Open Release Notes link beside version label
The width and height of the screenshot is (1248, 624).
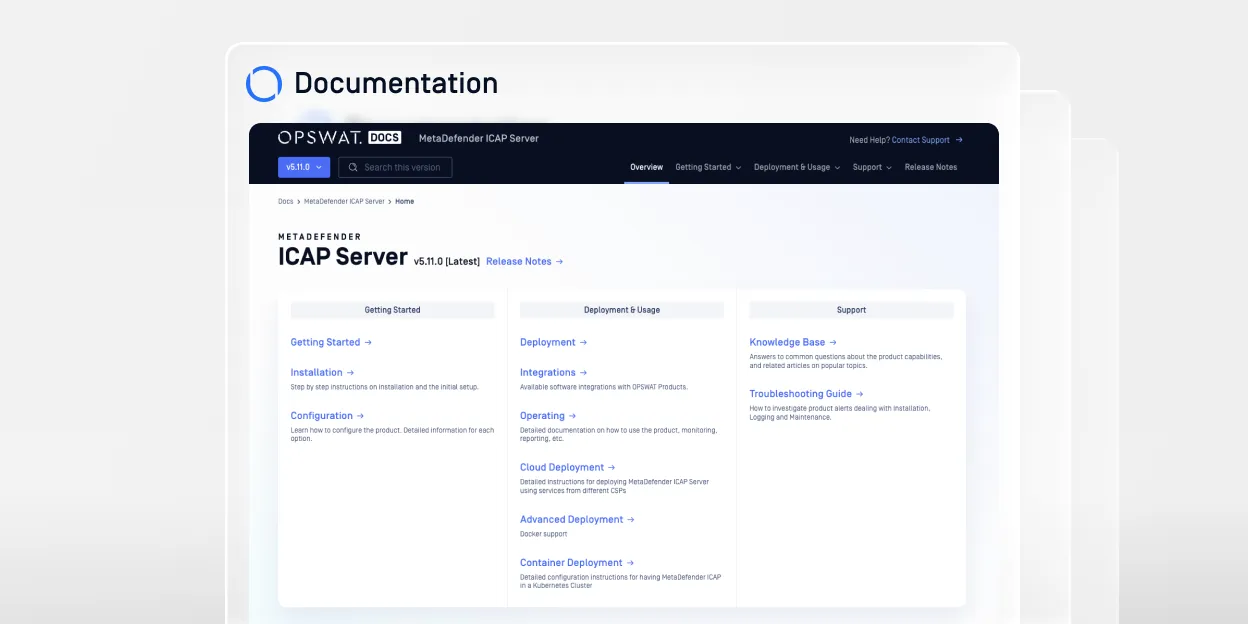[525, 261]
